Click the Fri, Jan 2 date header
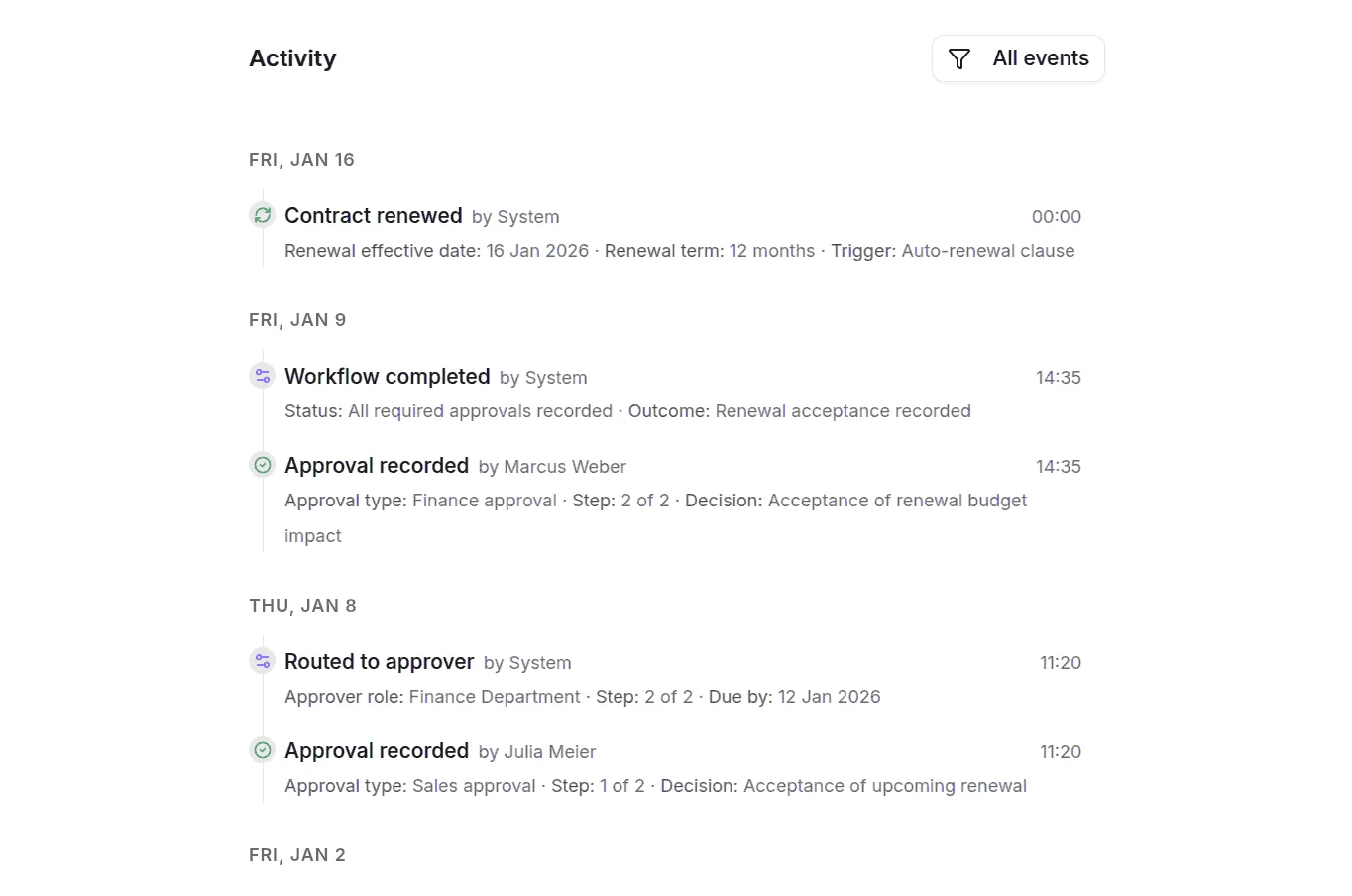The image size is (1352, 896). point(297,855)
